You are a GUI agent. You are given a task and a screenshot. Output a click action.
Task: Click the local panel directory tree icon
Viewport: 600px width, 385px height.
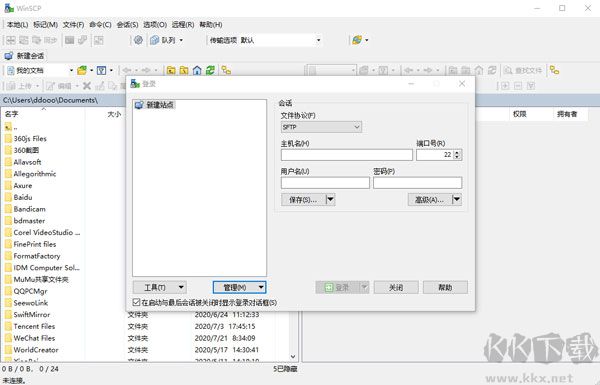226,70
